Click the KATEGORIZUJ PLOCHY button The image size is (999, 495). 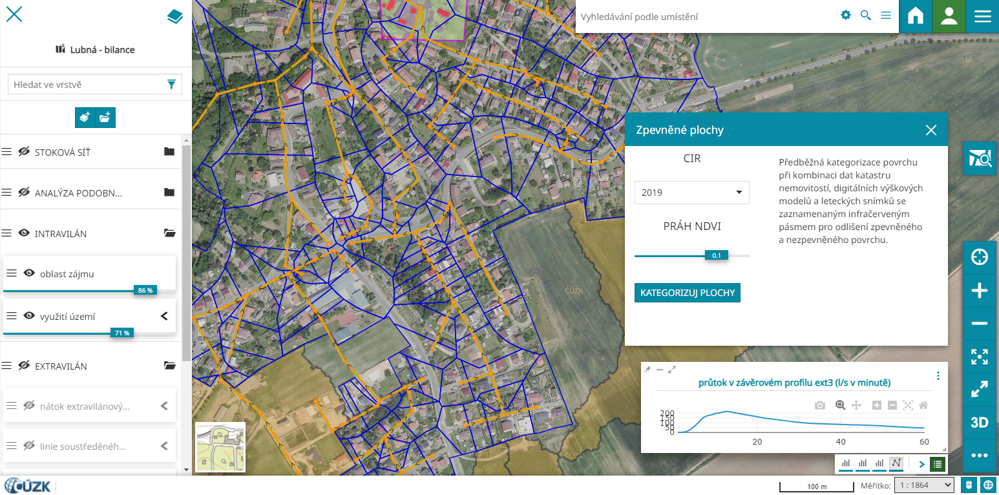(x=687, y=293)
